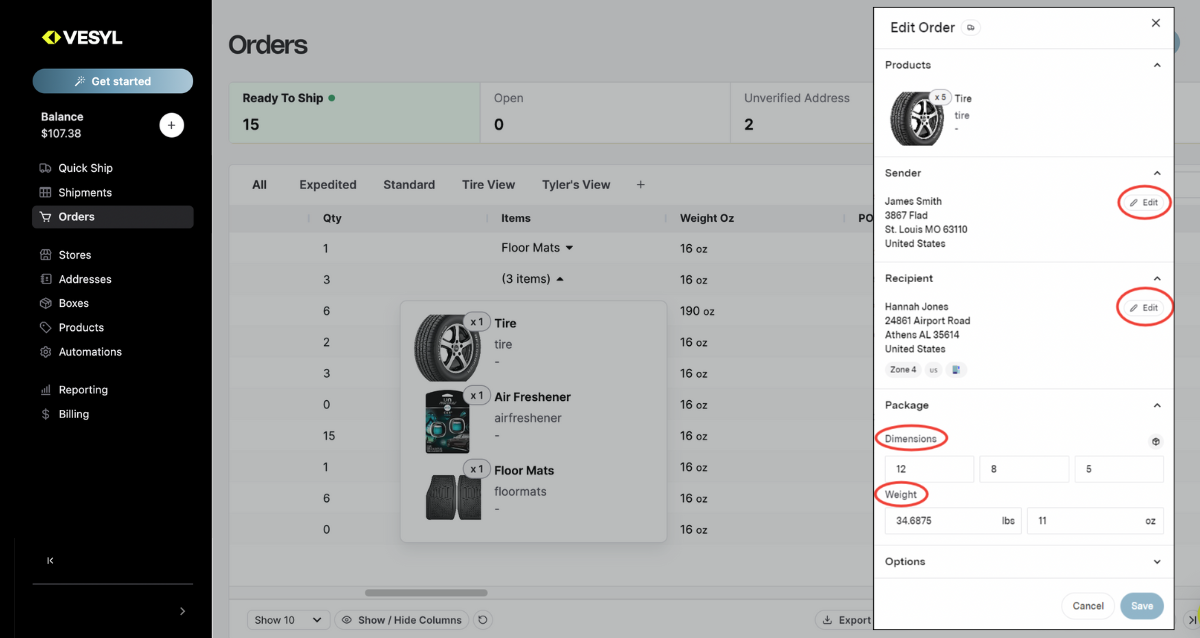Screen dimensions: 1200x638
Task: Select the Open status card
Action: point(605,111)
